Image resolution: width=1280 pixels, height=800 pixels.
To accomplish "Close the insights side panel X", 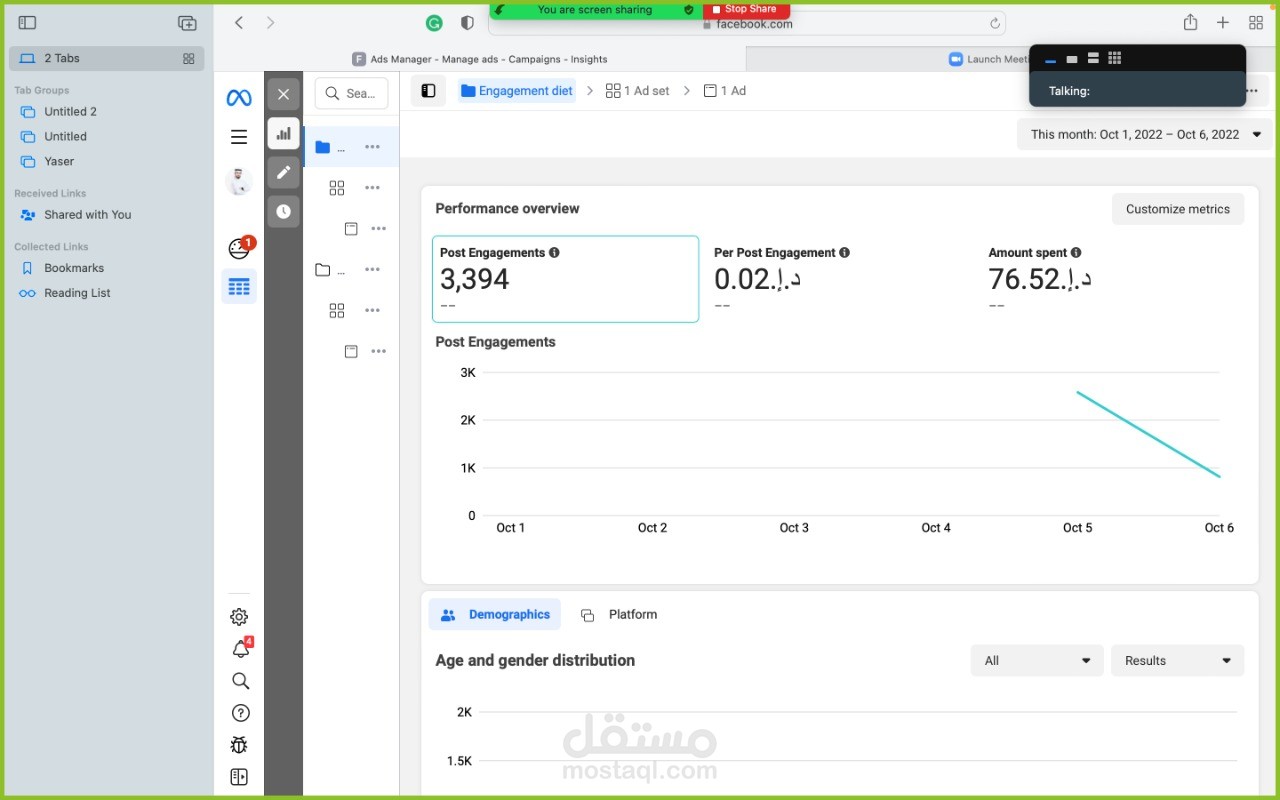I will pyautogui.click(x=284, y=94).
